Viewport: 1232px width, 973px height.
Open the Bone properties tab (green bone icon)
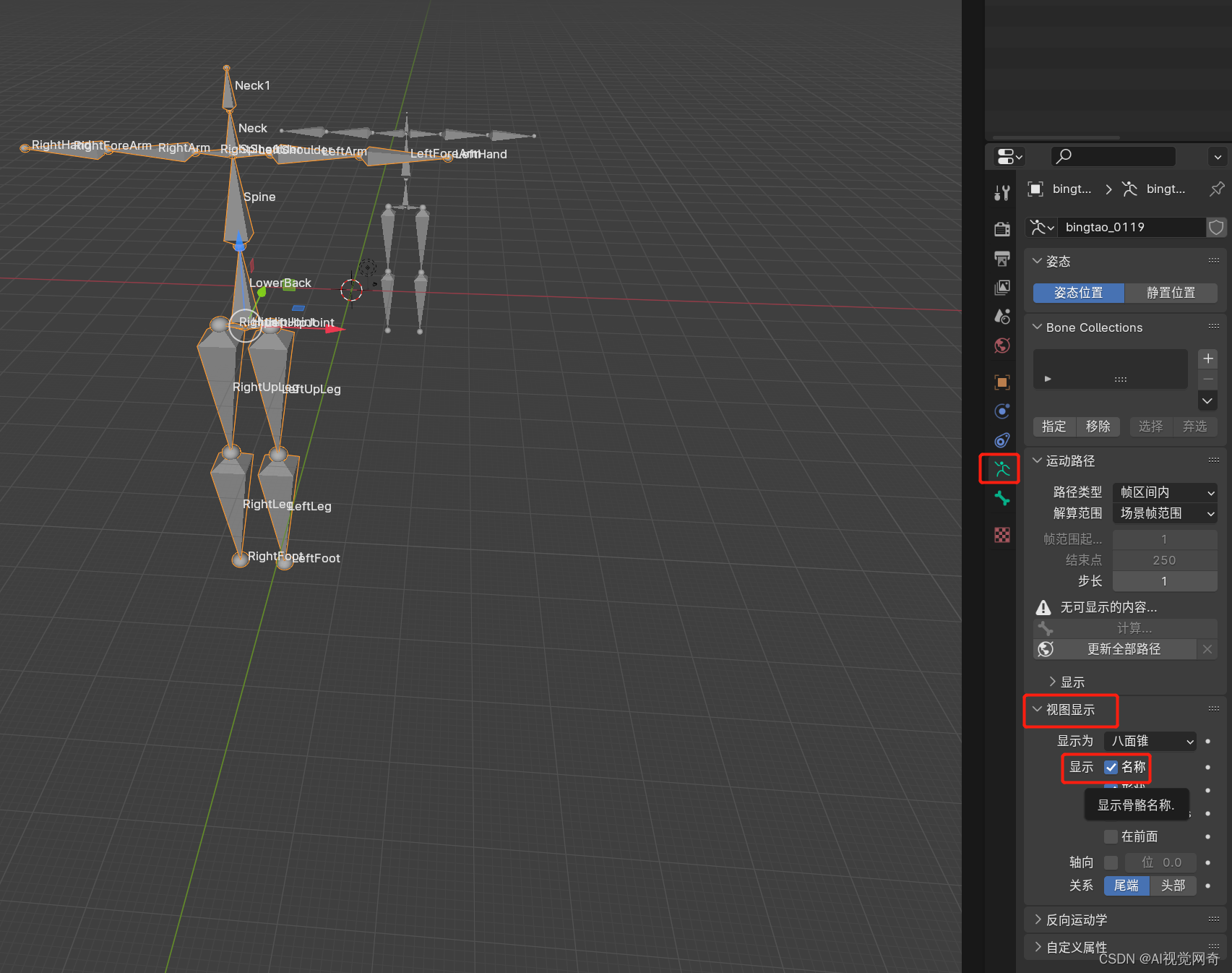tap(1001, 497)
